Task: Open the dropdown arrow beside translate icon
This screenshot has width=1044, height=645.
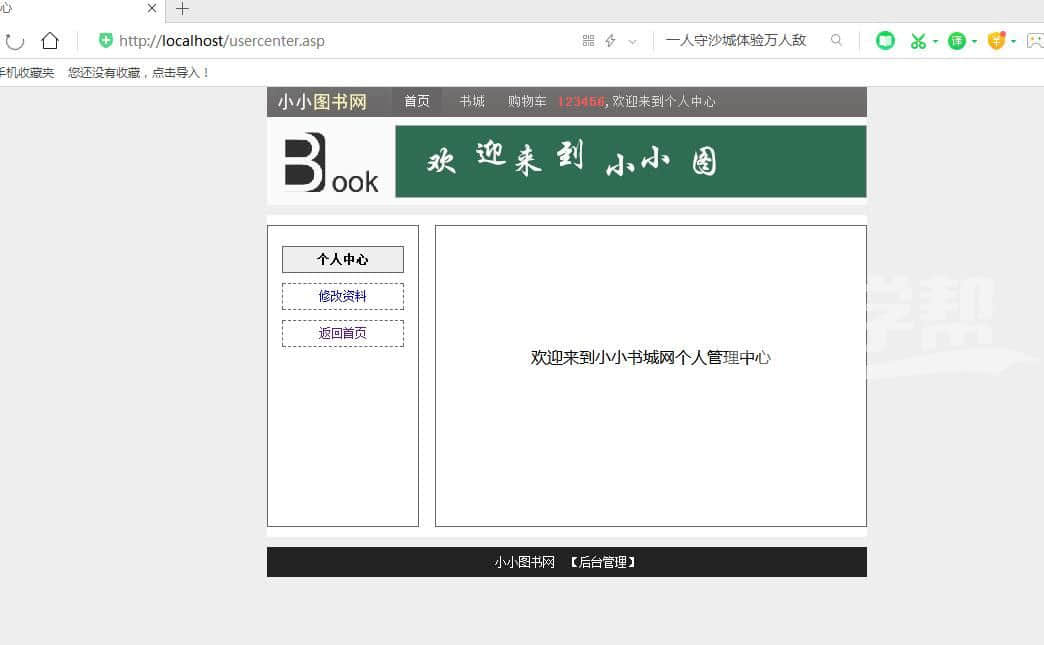Action: (975, 41)
